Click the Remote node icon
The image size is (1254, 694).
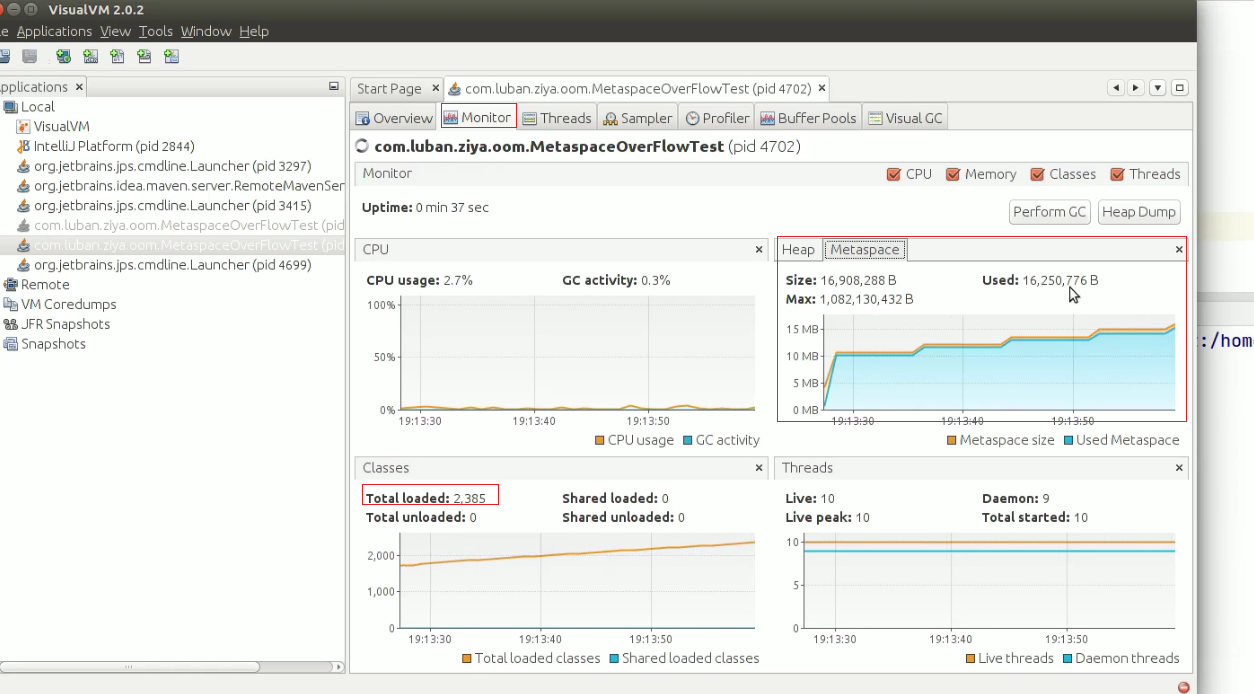(10, 285)
